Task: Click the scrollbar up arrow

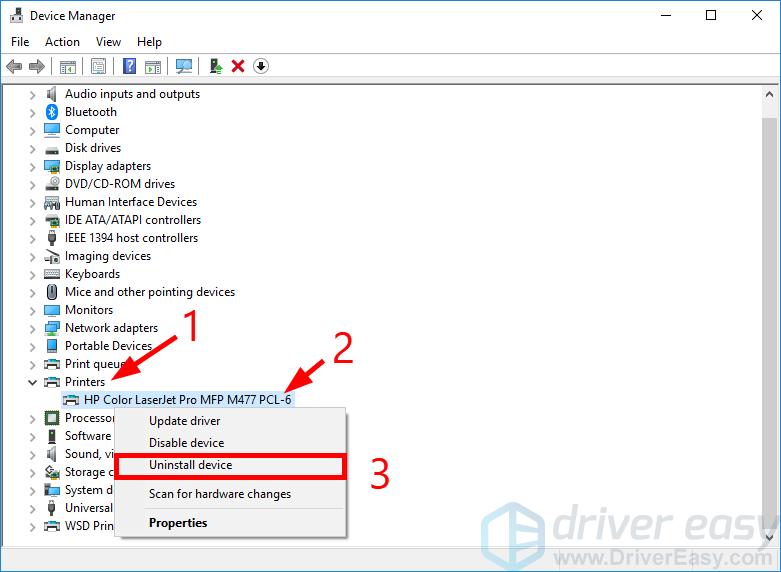Action: point(769,94)
